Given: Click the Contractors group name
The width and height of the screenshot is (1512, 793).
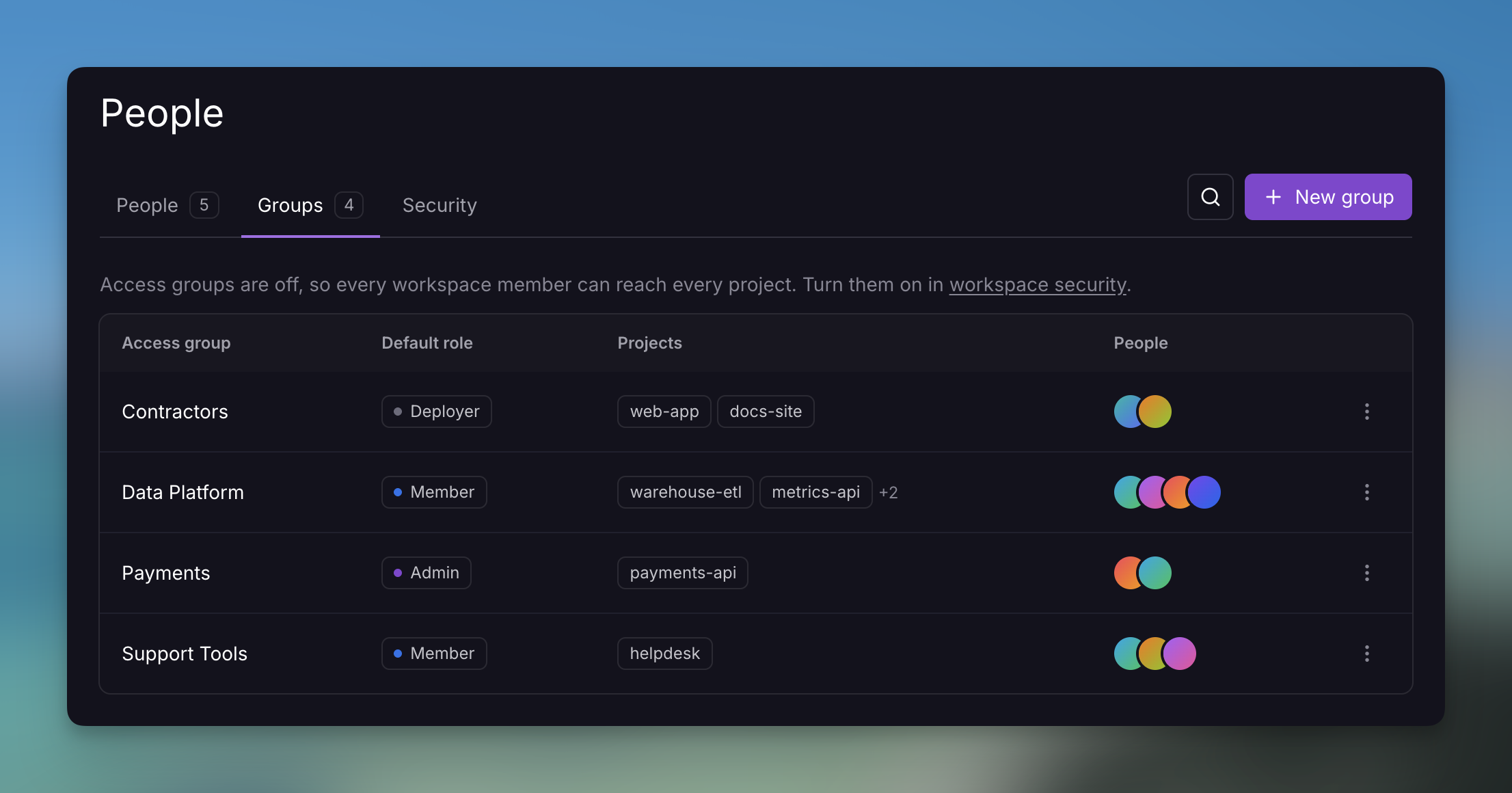Looking at the screenshot, I should [175, 412].
